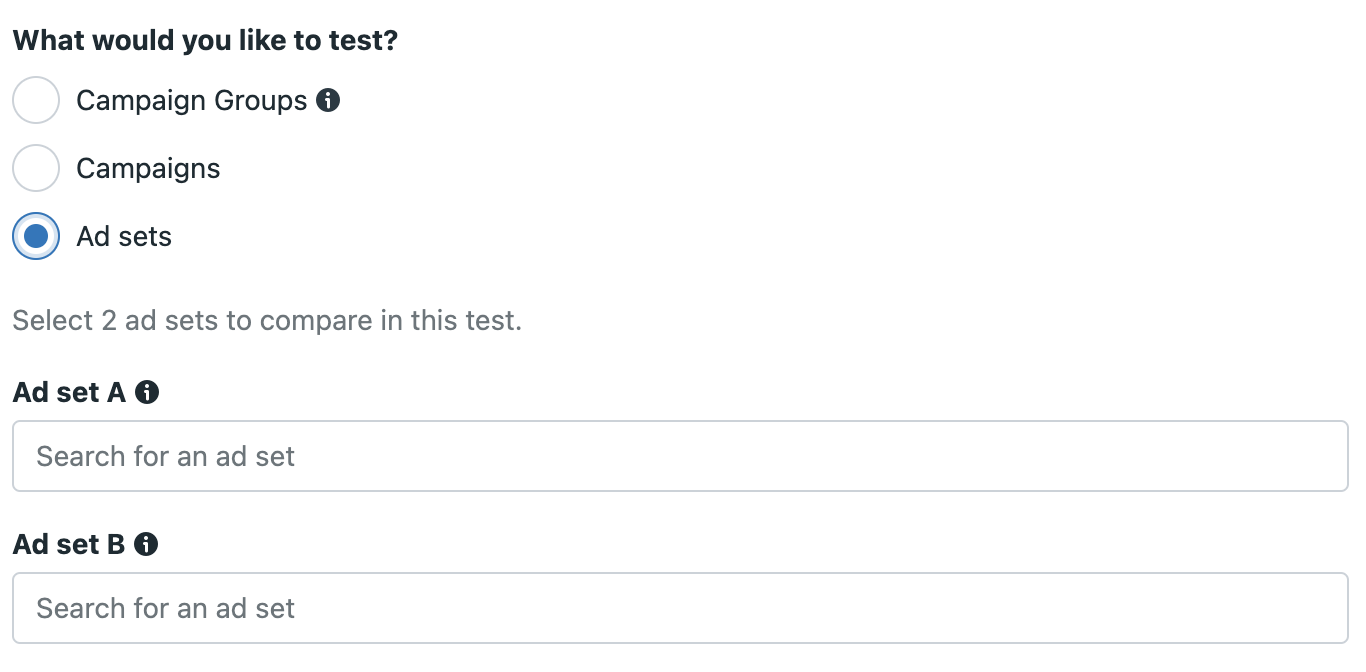
Task: Click 'Search for an ad set' placeholder under Ad set A
Action: (166, 457)
